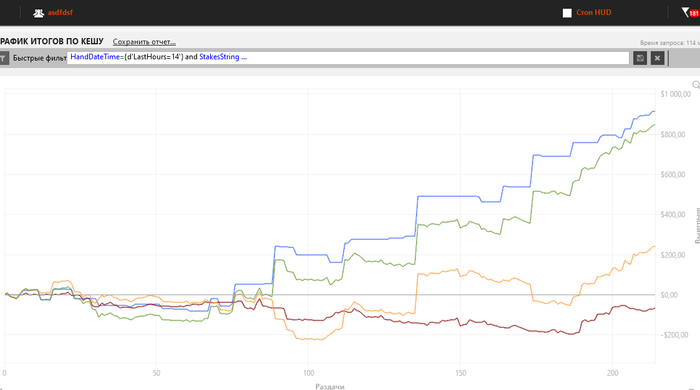
Task: Click the График итогов по кешу heading
Action: tap(52, 41)
